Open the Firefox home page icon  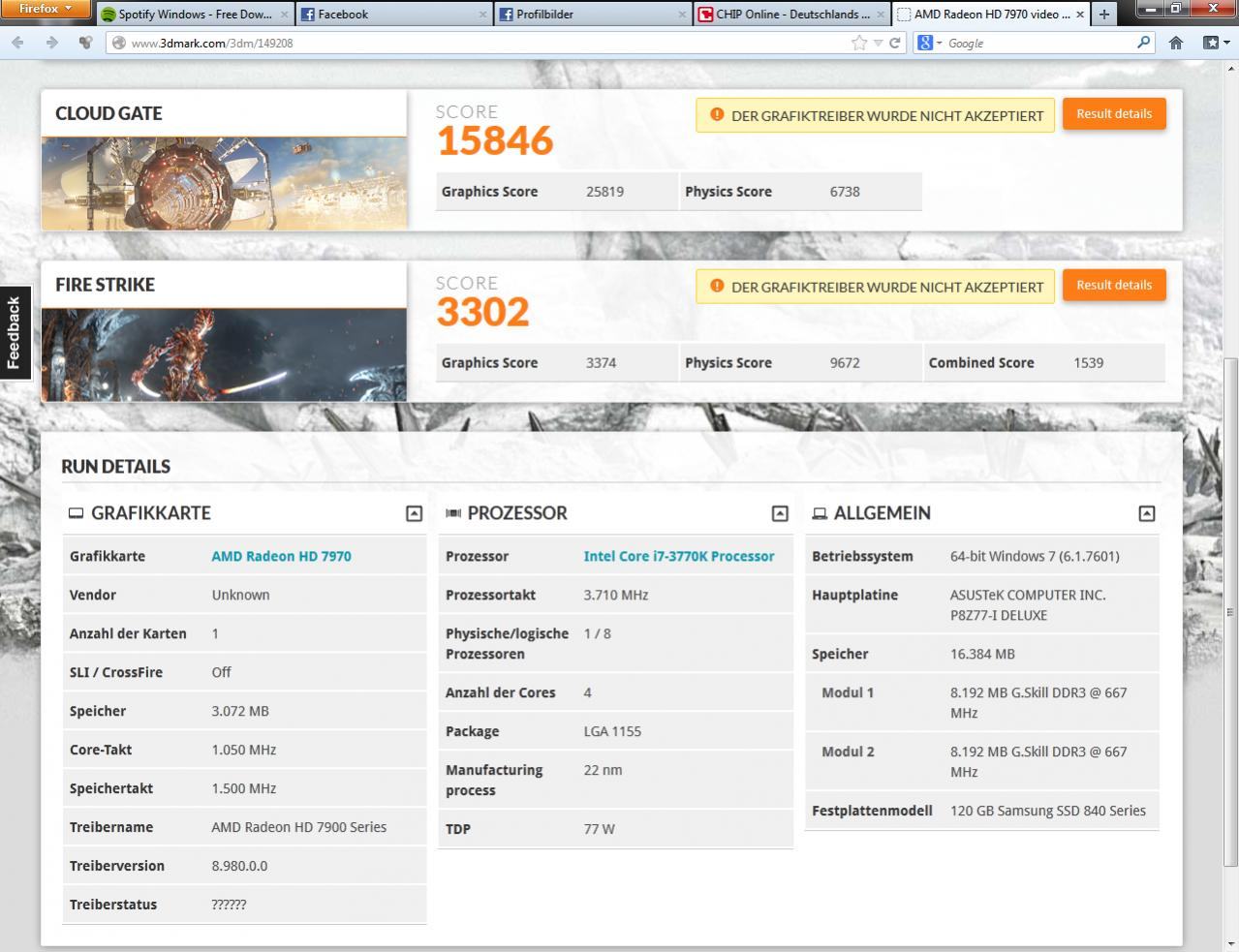coord(1176,43)
